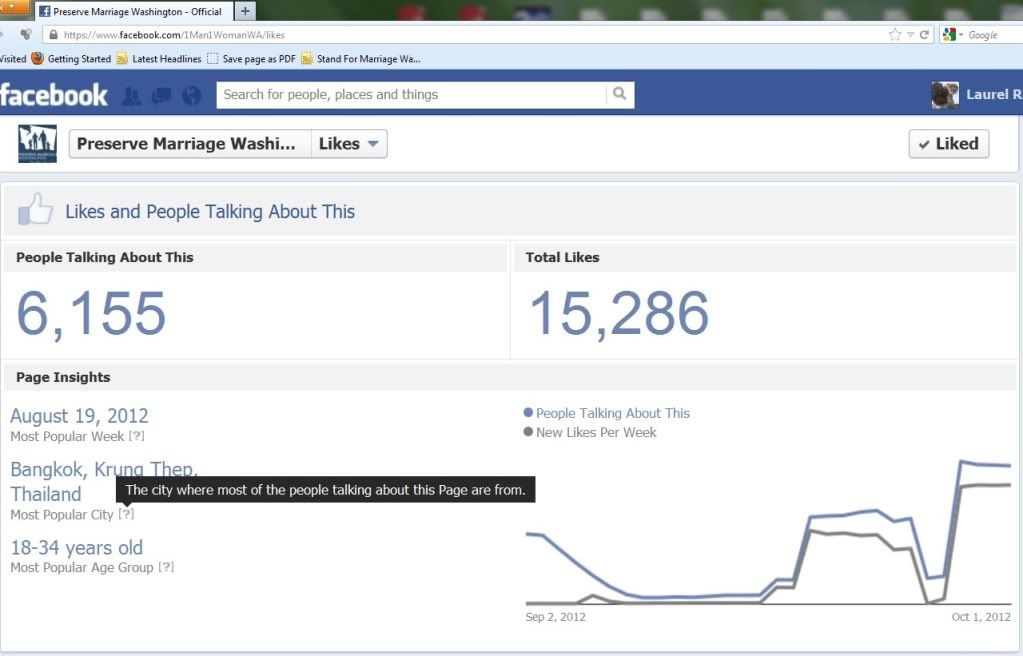Click help icon beside Most Popular City
The width and height of the screenshot is (1023, 656).
click(127, 514)
